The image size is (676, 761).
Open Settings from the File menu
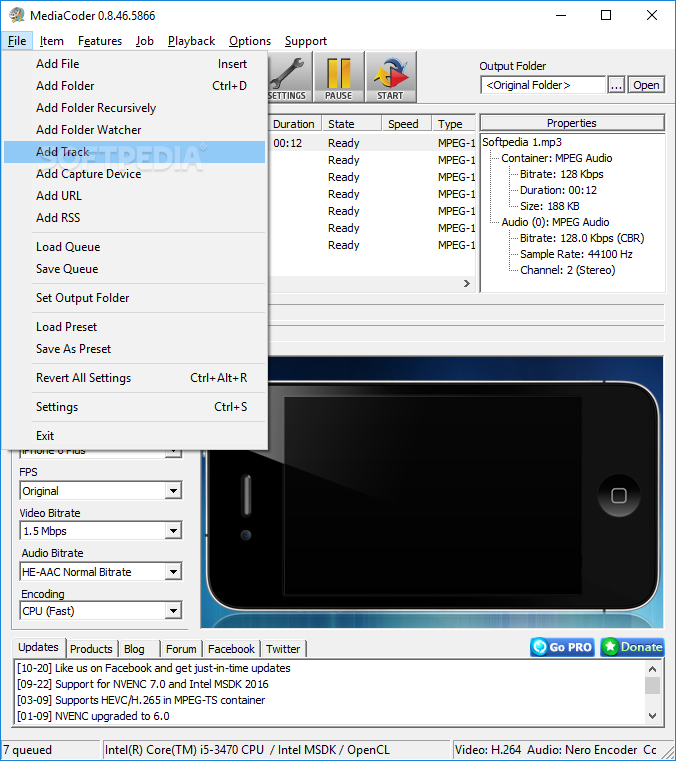click(x=134, y=407)
